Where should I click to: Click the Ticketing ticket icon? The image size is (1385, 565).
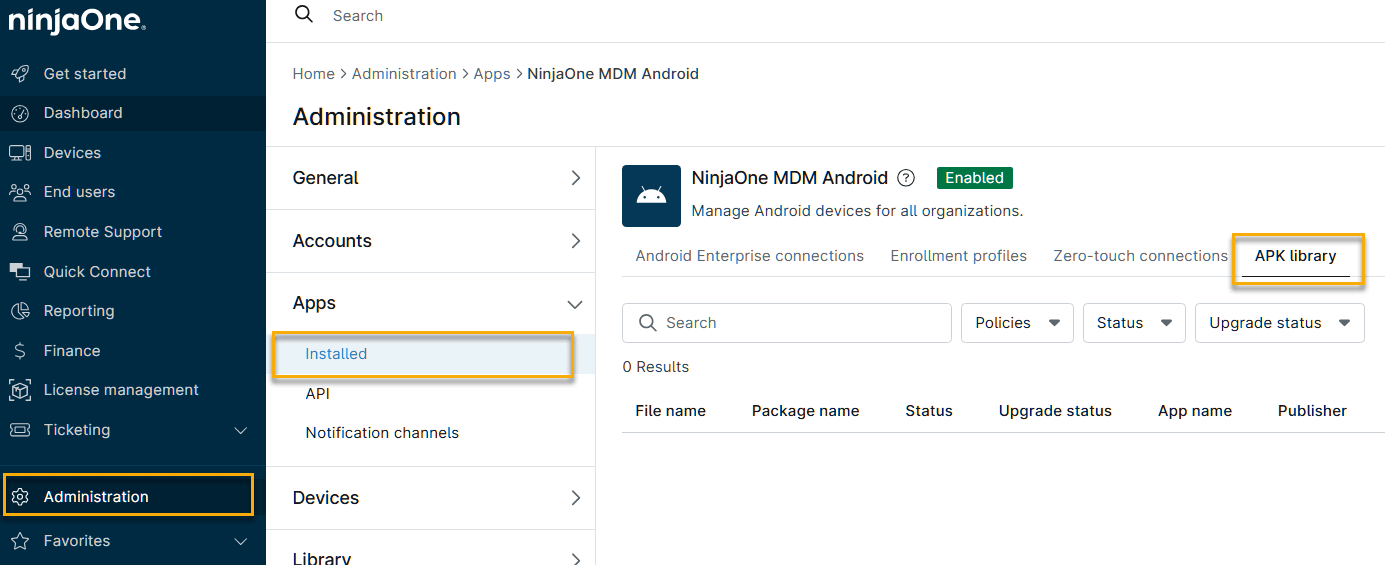coord(20,430)
